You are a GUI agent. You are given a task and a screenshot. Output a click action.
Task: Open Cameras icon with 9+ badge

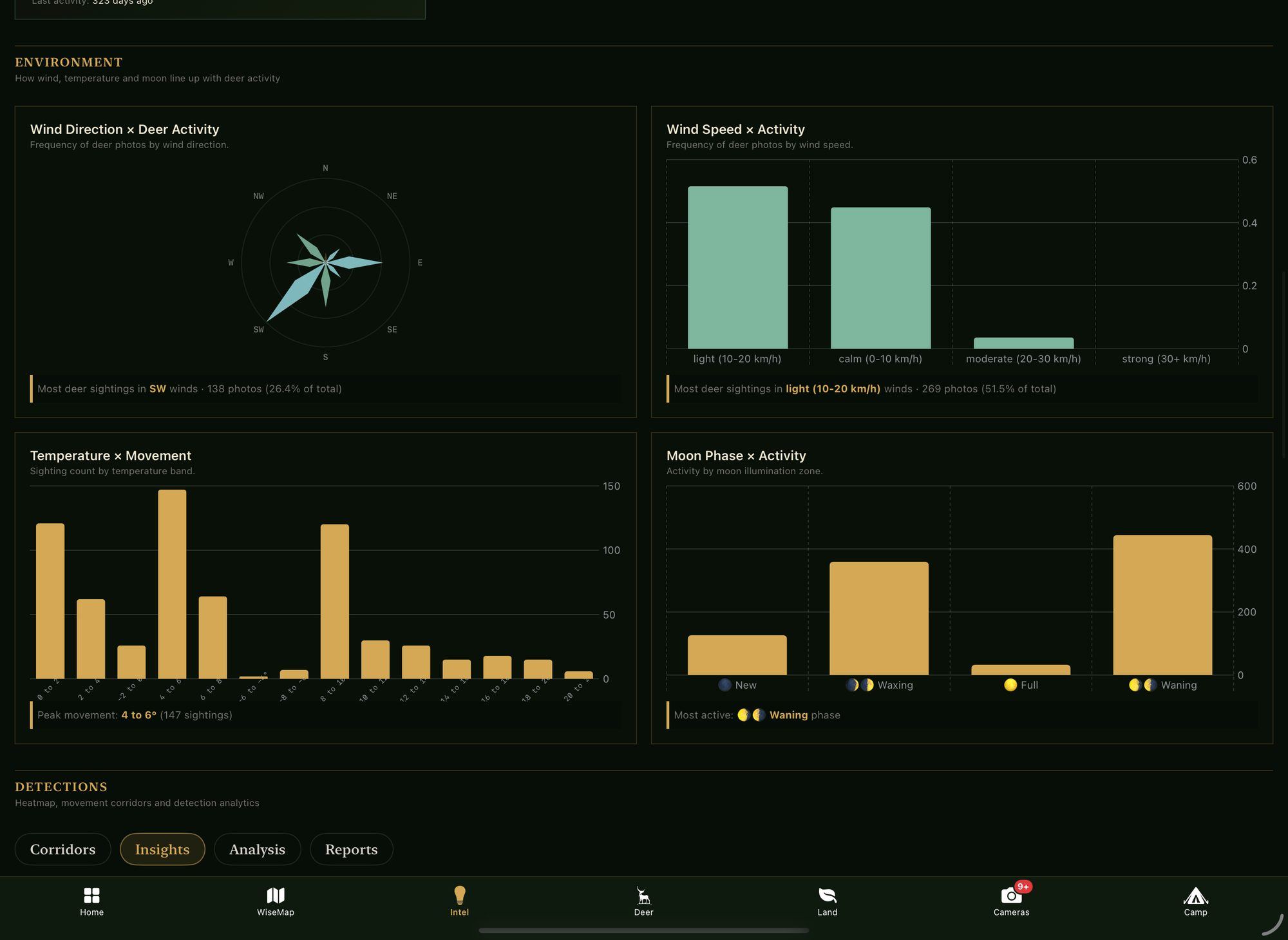(x=1012, y=896)
